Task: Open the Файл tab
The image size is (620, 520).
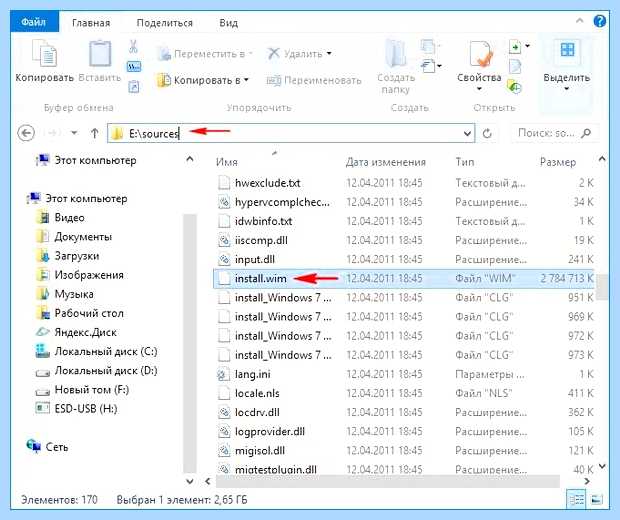Action: (x=34, y=22)
